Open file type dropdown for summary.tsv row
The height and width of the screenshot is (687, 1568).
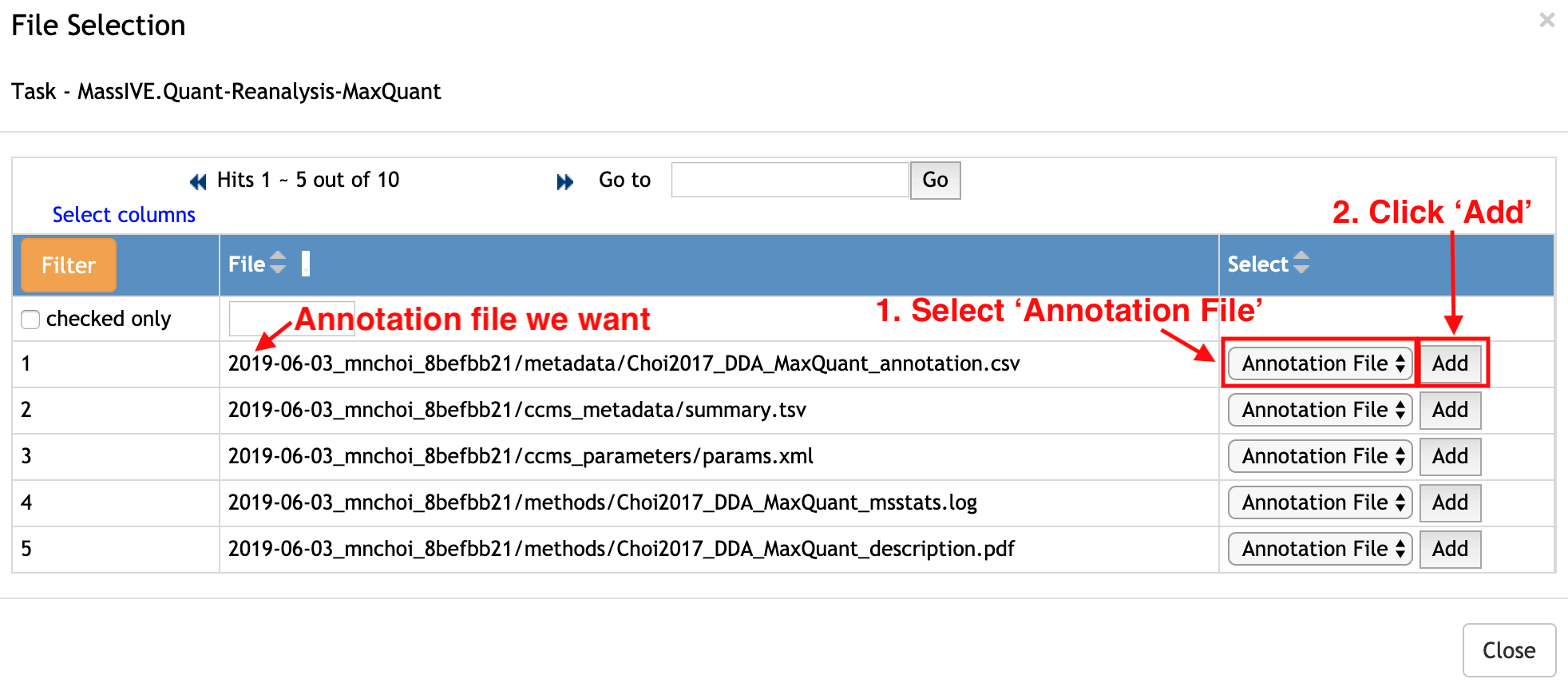coord(1320,410)
